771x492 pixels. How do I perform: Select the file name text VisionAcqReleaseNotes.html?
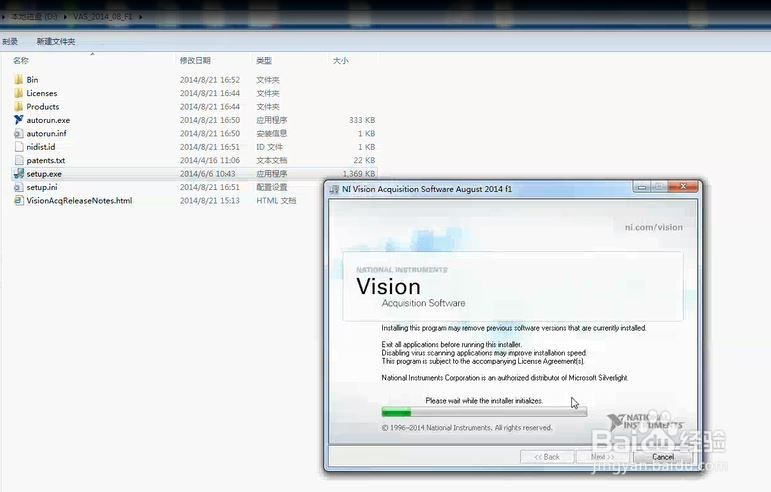(79, 201)
